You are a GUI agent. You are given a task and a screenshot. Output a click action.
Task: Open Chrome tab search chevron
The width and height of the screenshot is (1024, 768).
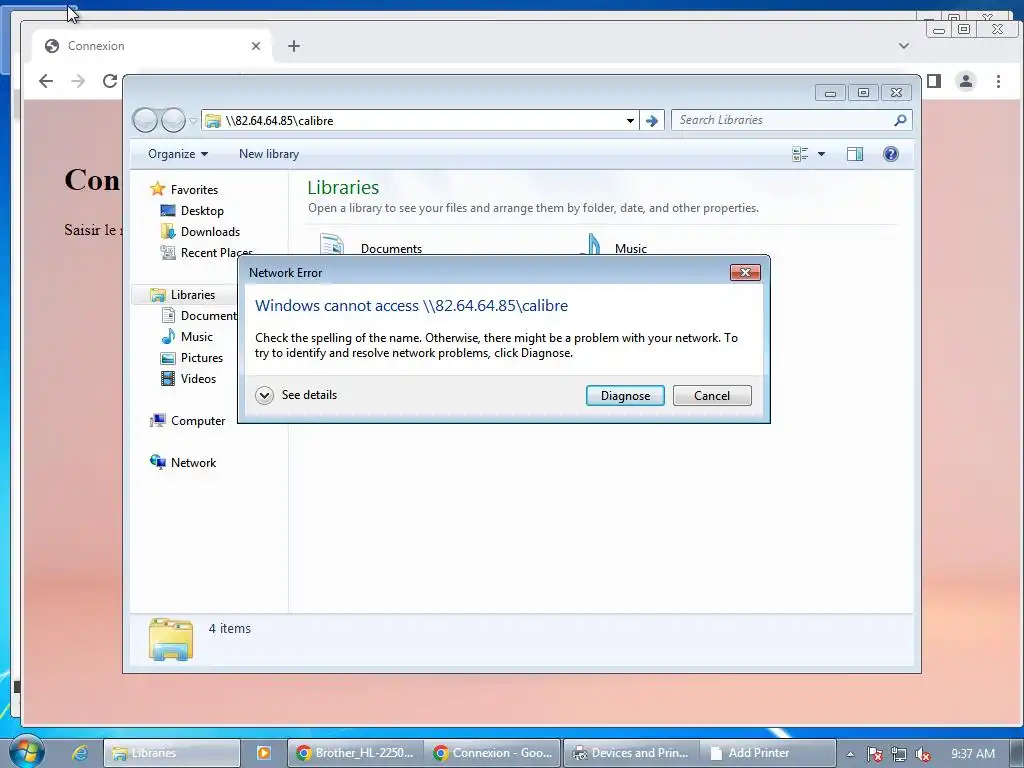[904, 46]
